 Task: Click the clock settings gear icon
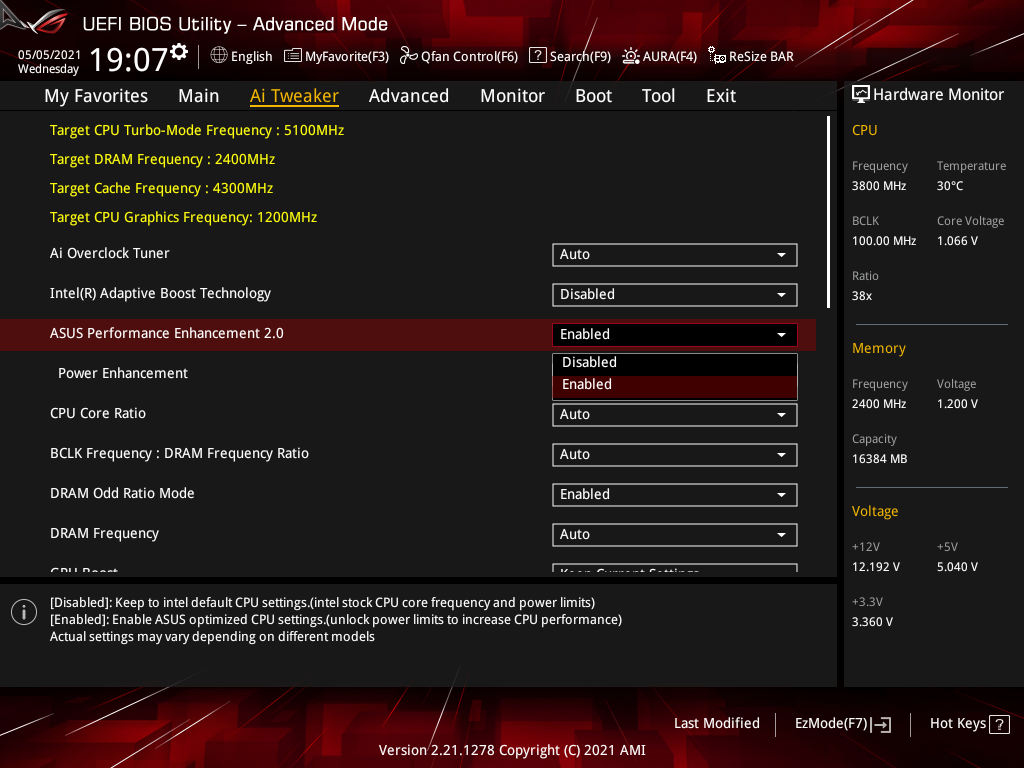coord(179,52)
